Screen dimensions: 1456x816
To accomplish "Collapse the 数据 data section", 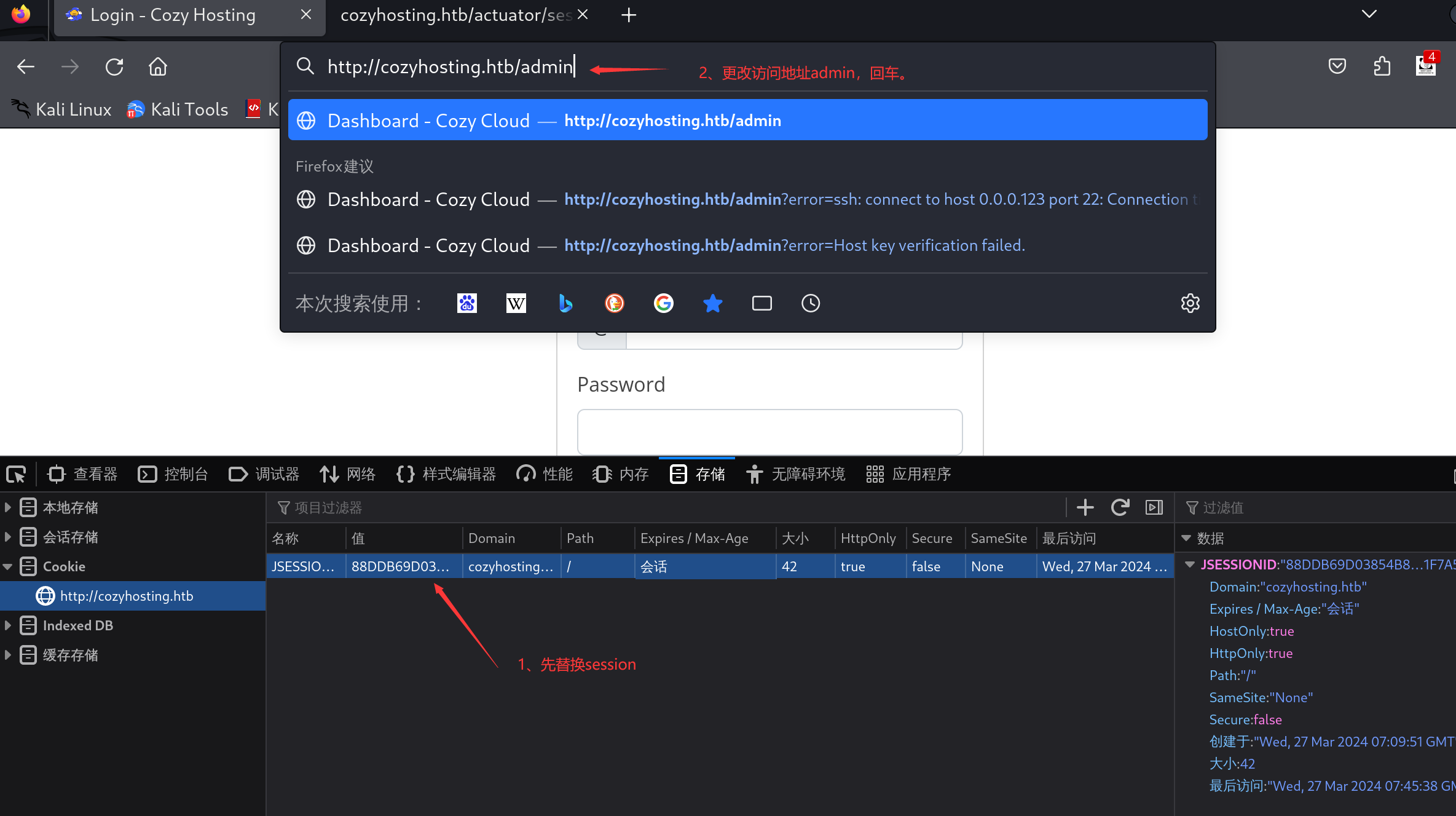I will click(x=1186, y=538).
